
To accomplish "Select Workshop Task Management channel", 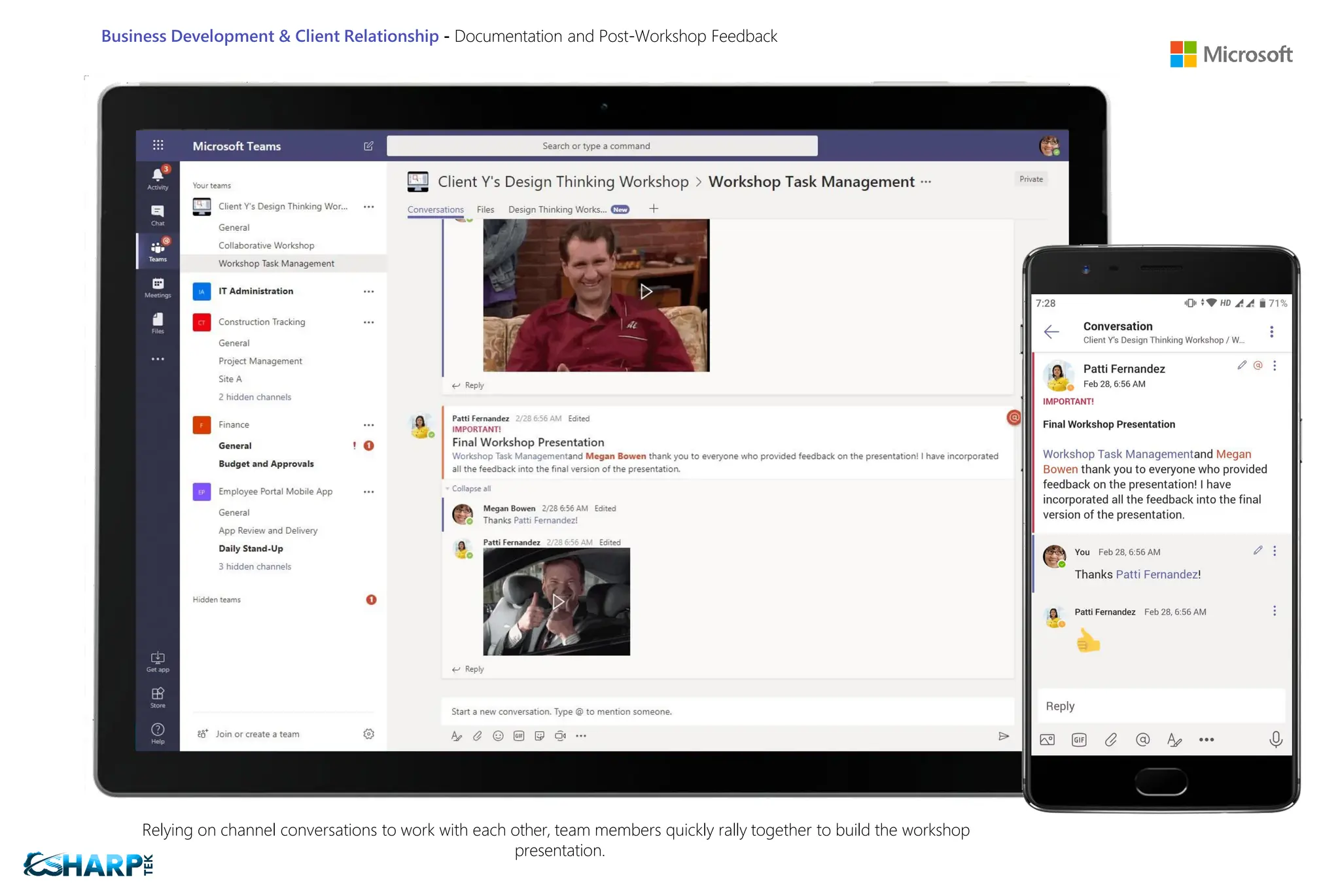I will pos(276,264).
